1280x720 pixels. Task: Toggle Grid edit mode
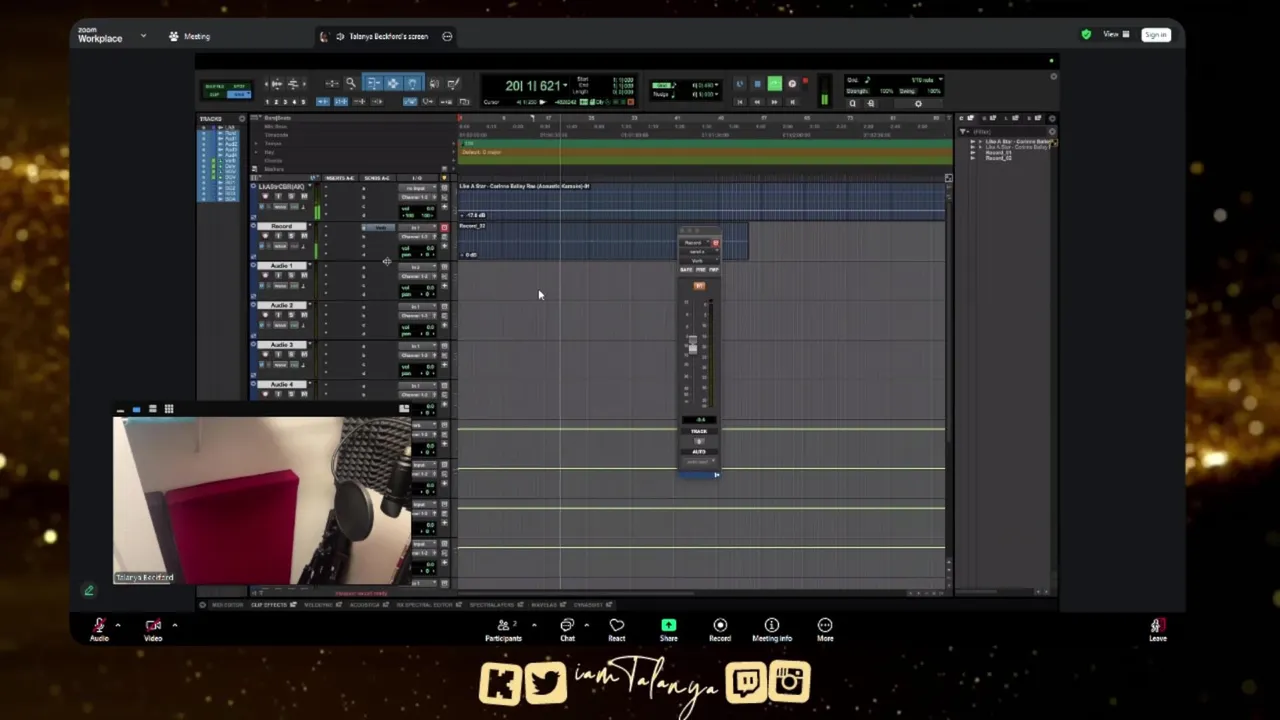(238, 95)
